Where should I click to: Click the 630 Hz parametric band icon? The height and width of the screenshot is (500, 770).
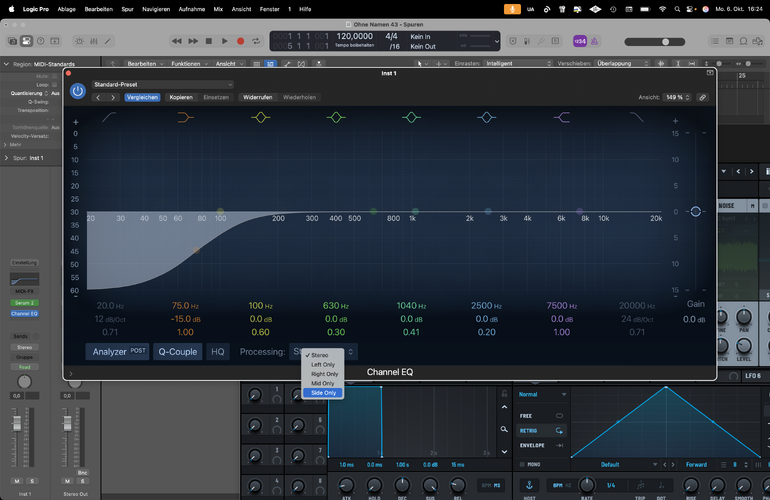[335, 118]
